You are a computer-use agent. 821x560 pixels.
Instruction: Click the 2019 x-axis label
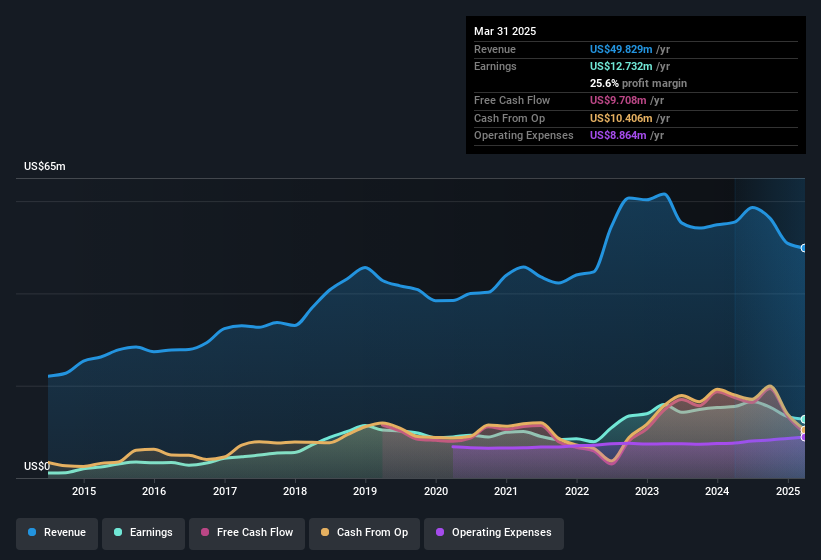[365, 491]
